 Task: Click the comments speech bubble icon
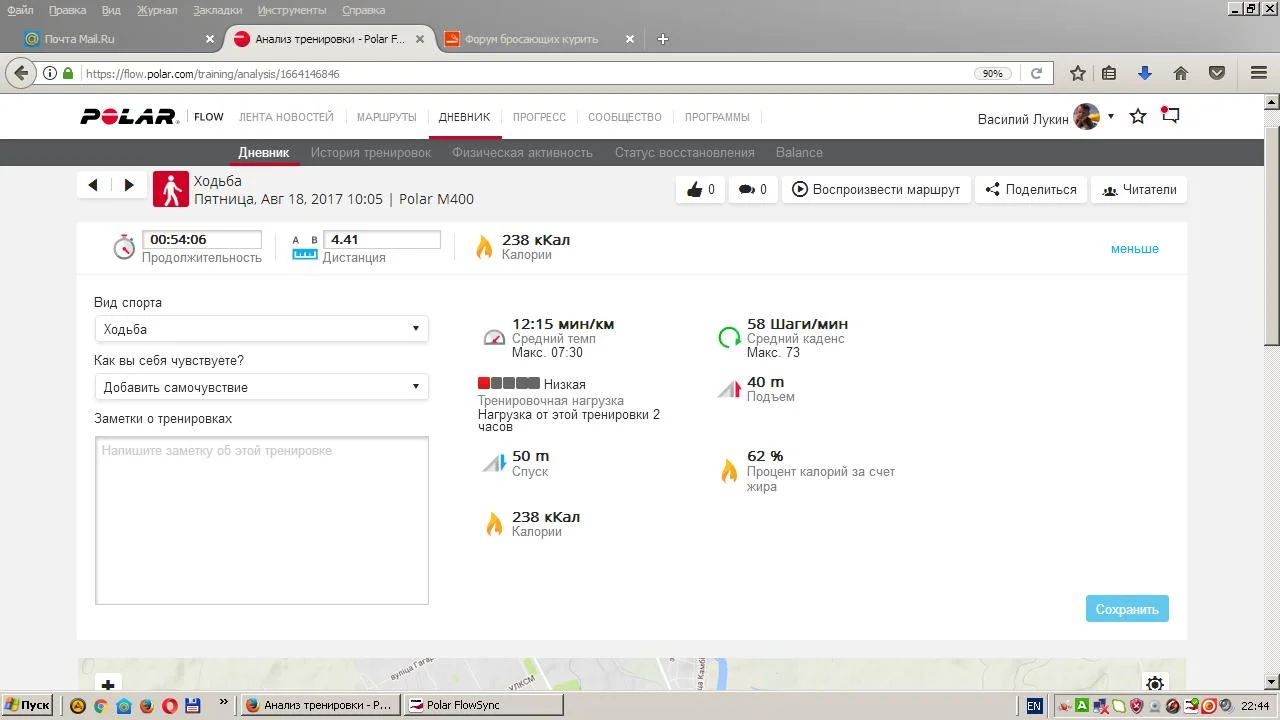pos(746,190)
